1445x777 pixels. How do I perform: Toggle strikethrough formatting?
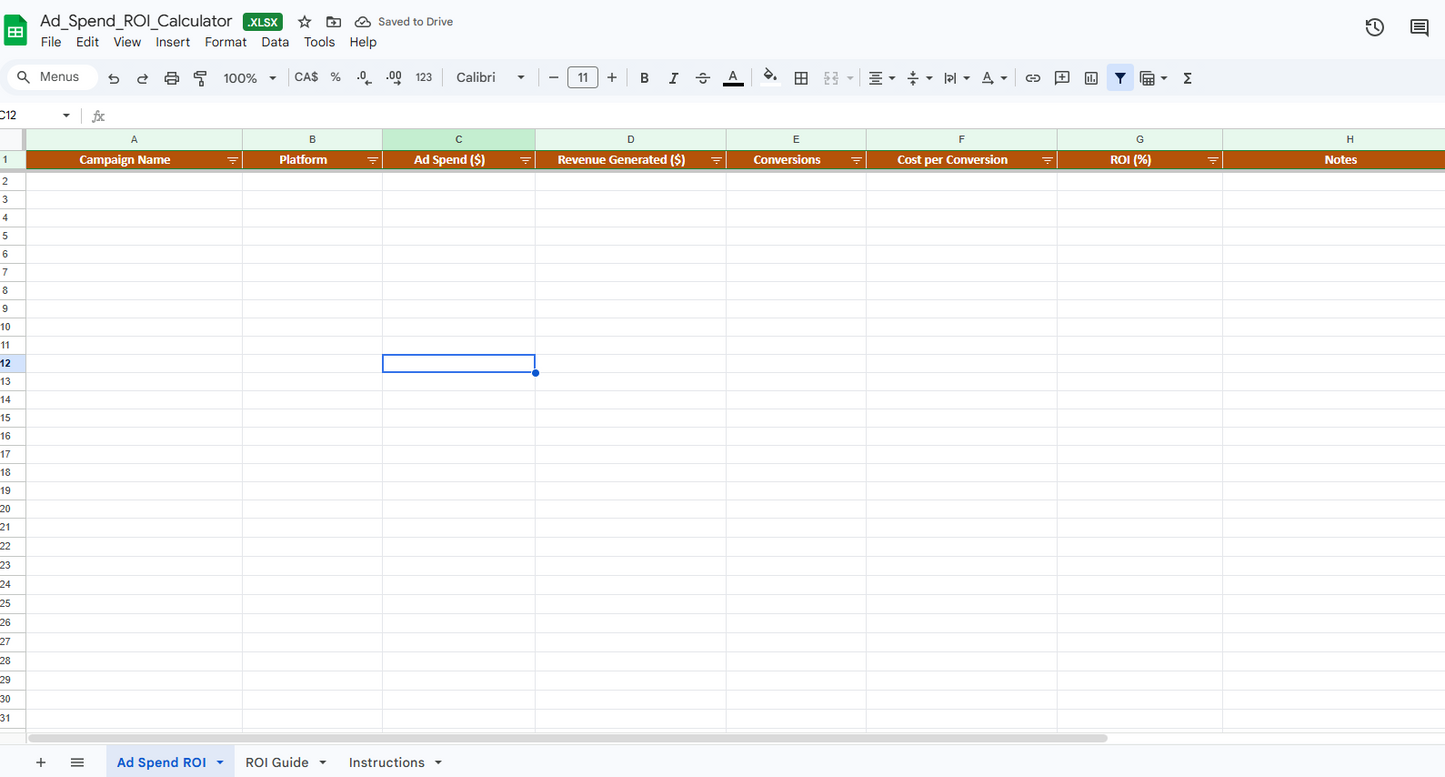click(703, 77)
